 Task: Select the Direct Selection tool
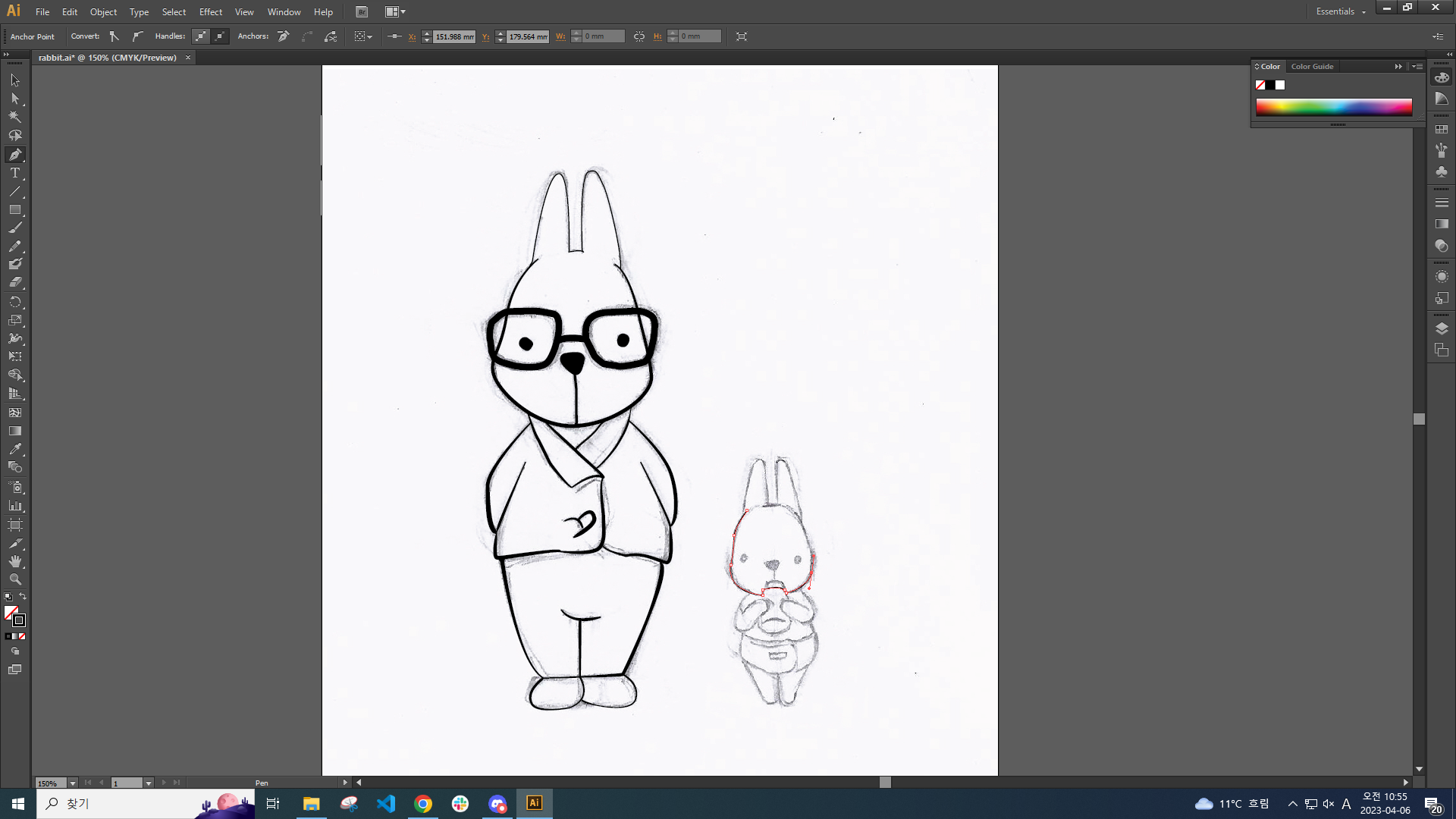pyautogui.click(x=15, y=99)
